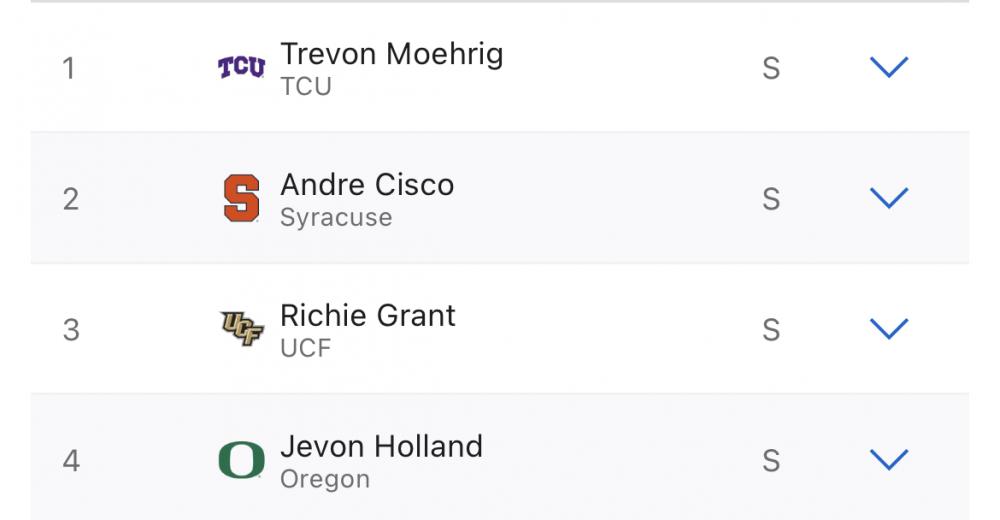
Task: Click the Oregon green O logo
Action: pyautogui.click(x=241, y=460)
